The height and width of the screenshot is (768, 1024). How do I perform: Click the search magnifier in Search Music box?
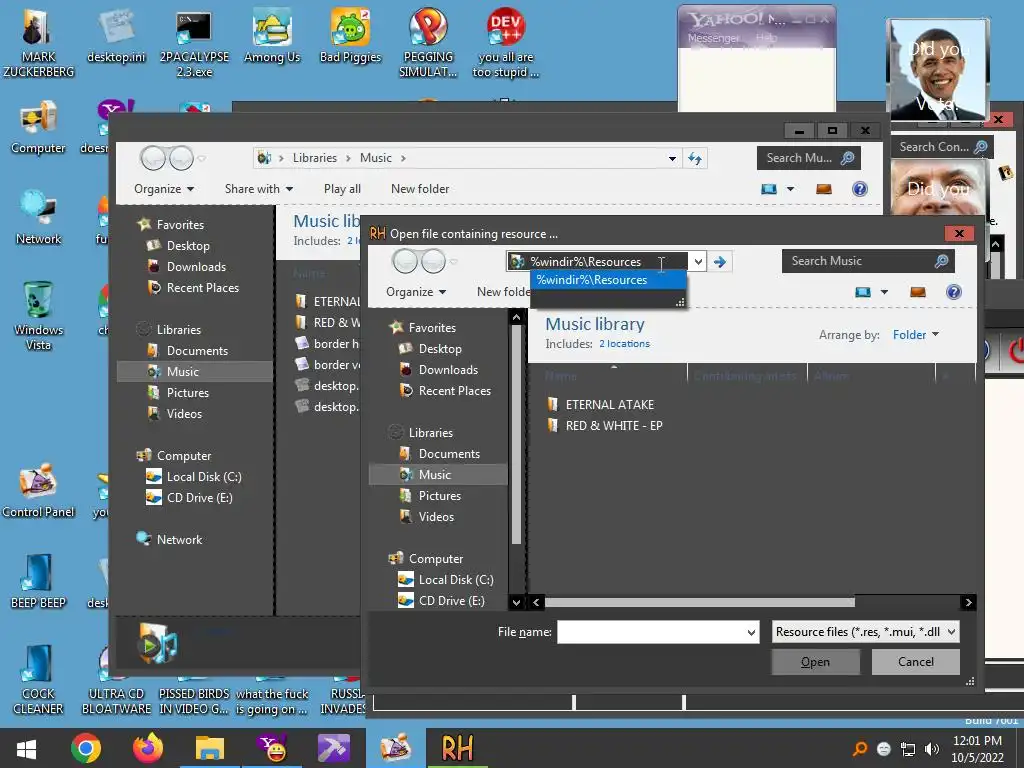click(x=941, y=261)
